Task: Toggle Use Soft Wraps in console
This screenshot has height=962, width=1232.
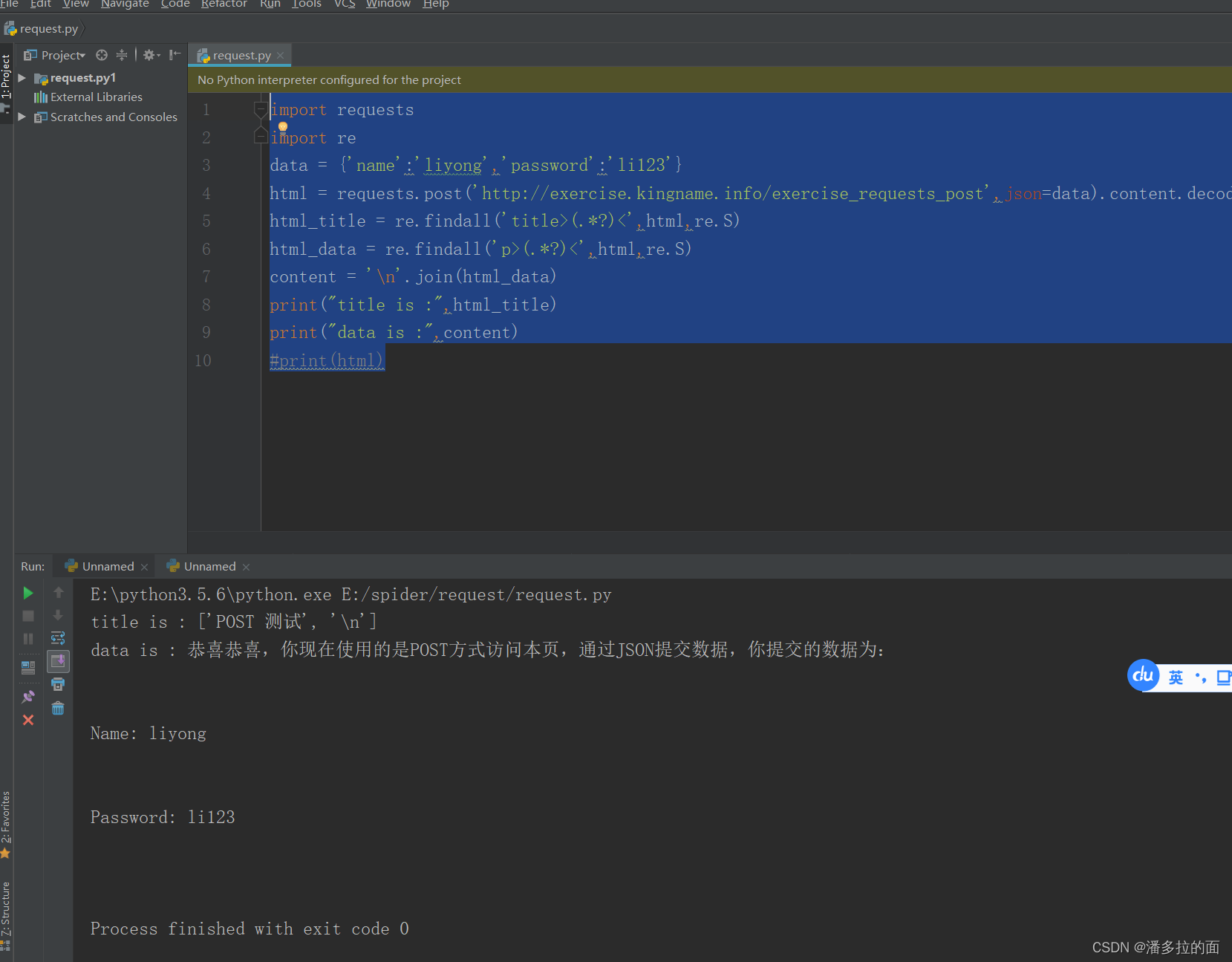Action: coord(58,637)
